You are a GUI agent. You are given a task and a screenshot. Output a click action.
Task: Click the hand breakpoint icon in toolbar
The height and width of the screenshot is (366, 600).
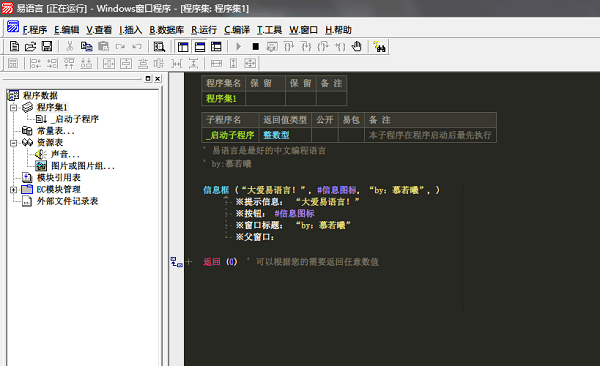point(357,46)
